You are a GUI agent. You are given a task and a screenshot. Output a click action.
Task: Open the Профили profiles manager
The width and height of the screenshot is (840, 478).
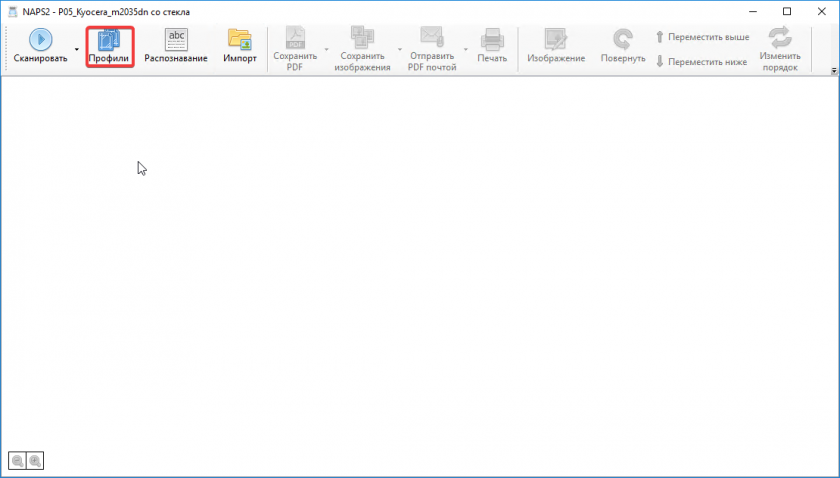[109, 46]
